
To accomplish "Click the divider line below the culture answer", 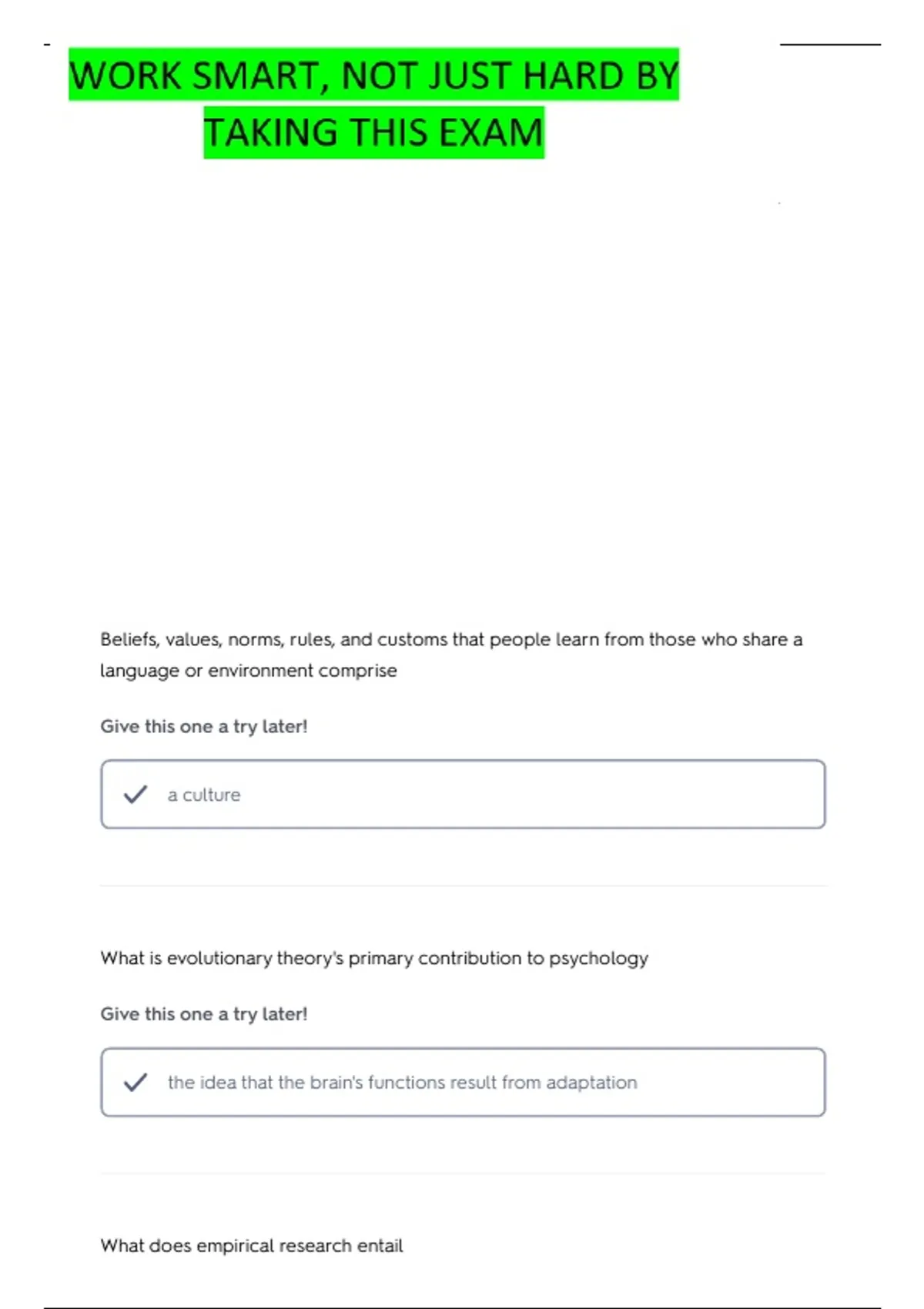I will 463,885.
